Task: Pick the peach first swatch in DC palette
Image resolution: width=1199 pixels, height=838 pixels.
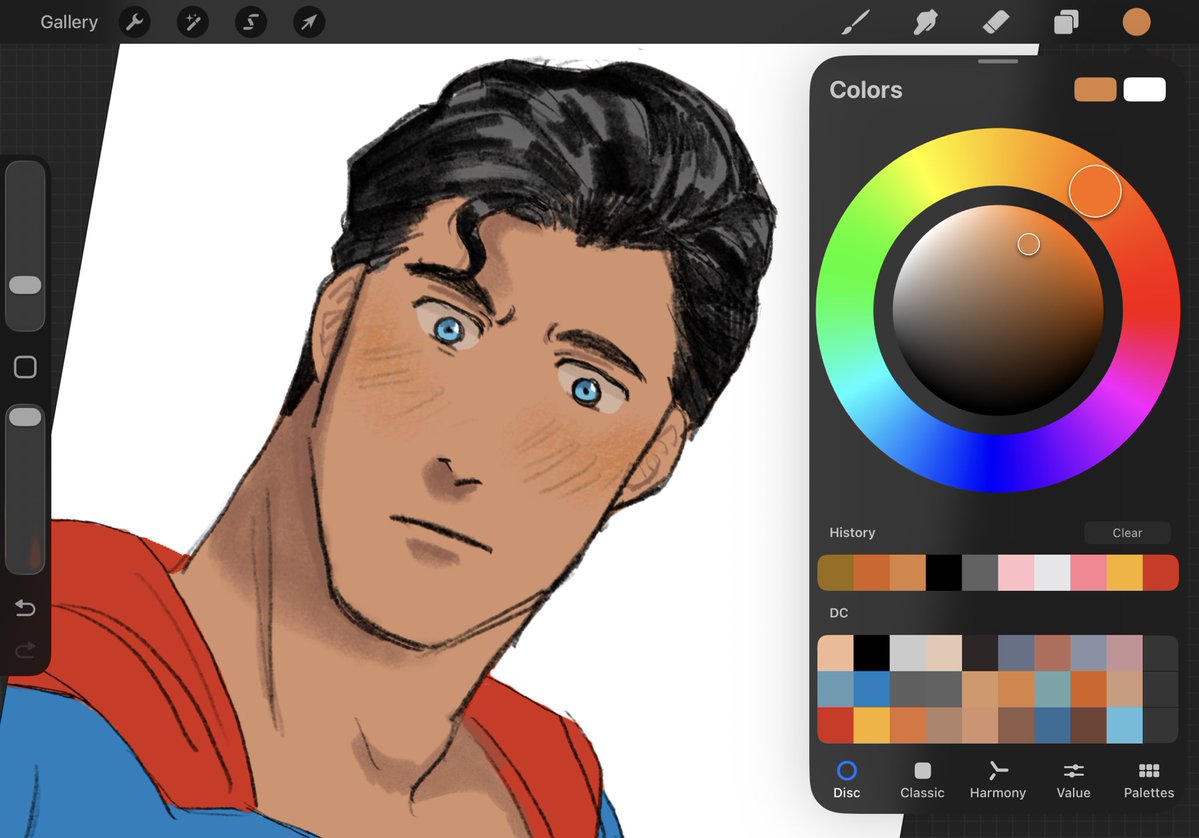Action: point(836,653)
